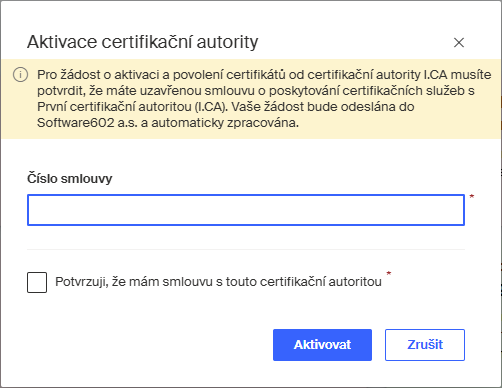Viewport: 502px width, 388px height.
Task: Submit activation with the blue Aktivovat button
Action: [x=322, y=345]
